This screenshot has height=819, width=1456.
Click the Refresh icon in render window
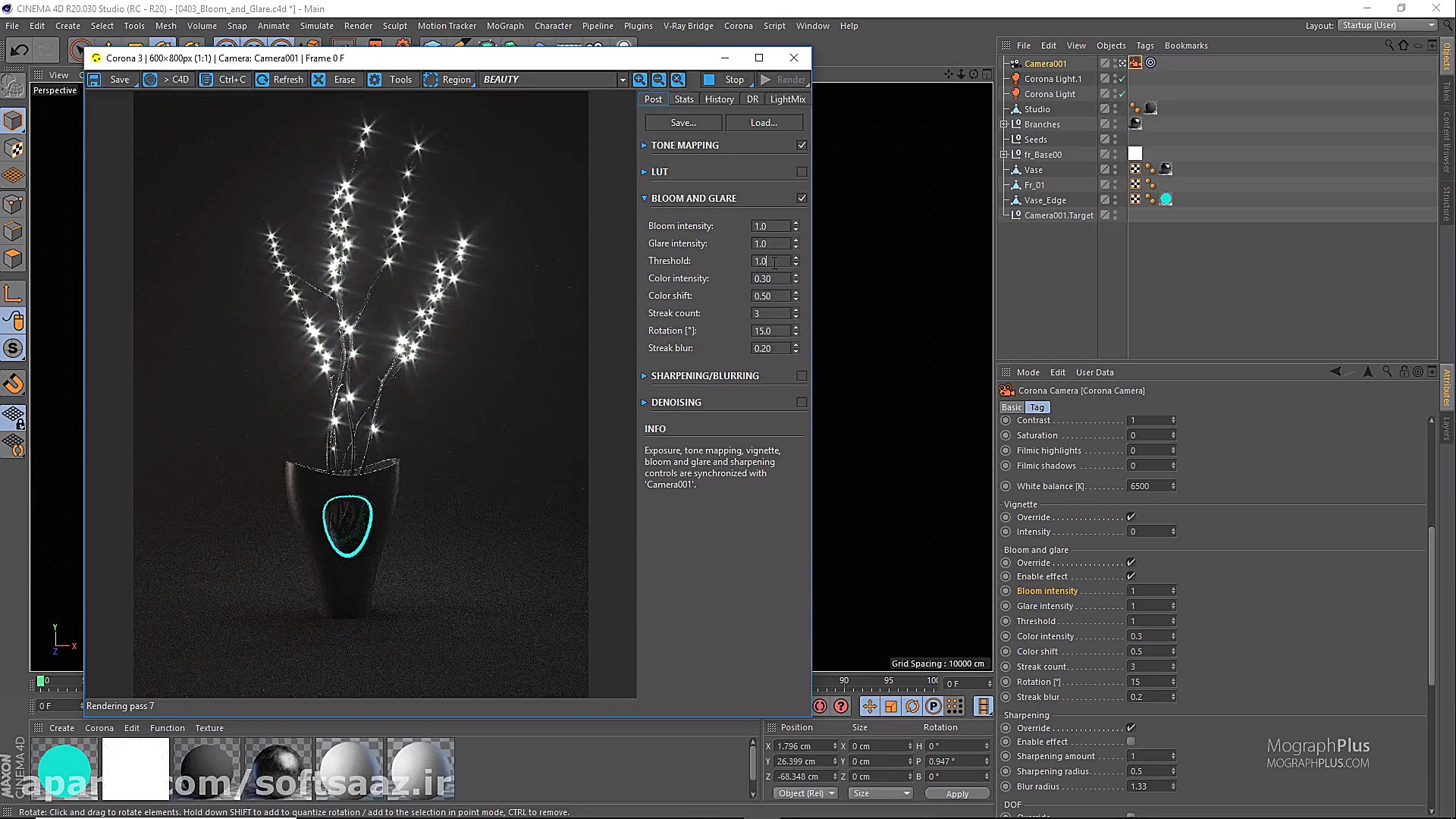click(x=262, y=80)
